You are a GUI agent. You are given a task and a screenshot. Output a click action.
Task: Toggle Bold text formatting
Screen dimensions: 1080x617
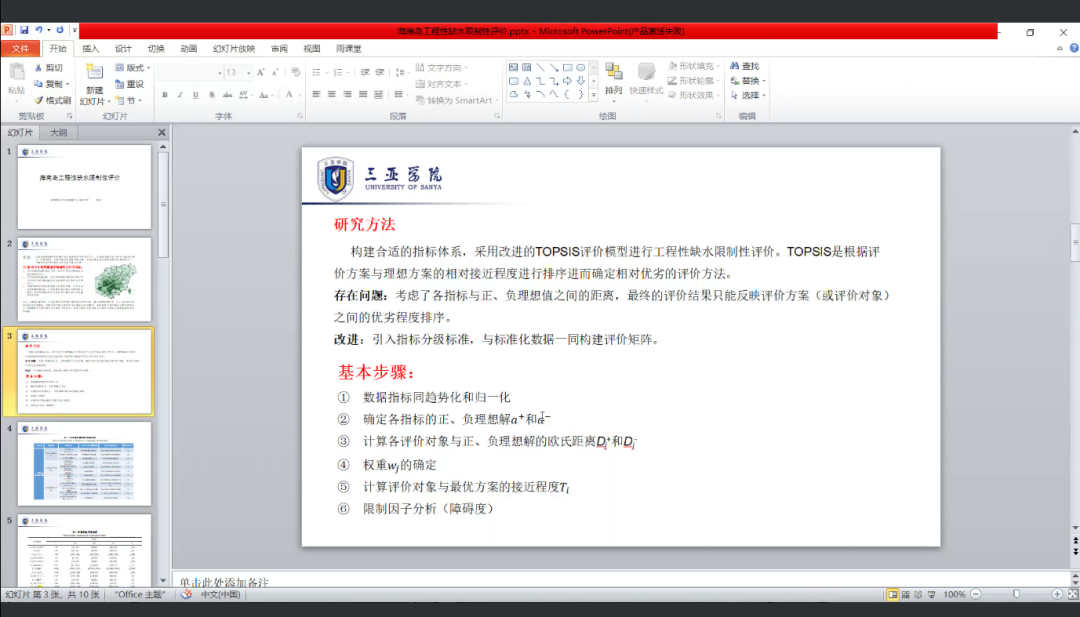tap(165, 95)
